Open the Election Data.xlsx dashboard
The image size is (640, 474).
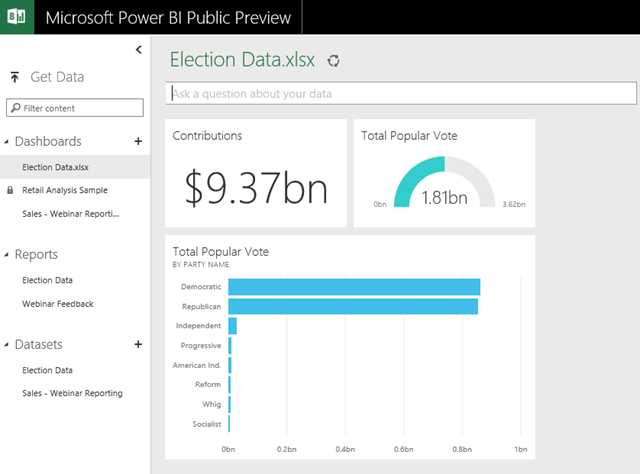click(54, 167)
